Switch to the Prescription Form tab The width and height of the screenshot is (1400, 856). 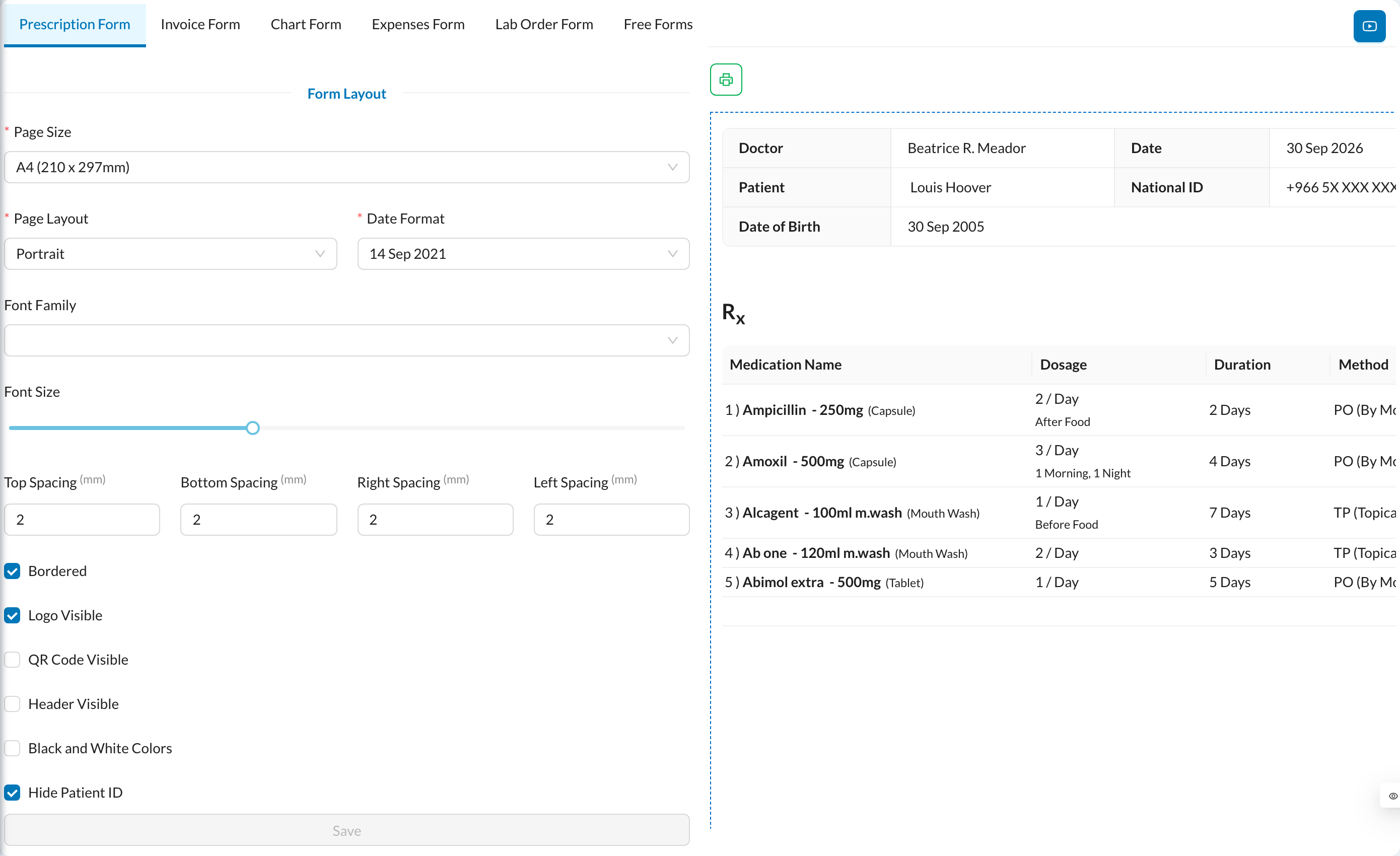(x=75, y=25)
